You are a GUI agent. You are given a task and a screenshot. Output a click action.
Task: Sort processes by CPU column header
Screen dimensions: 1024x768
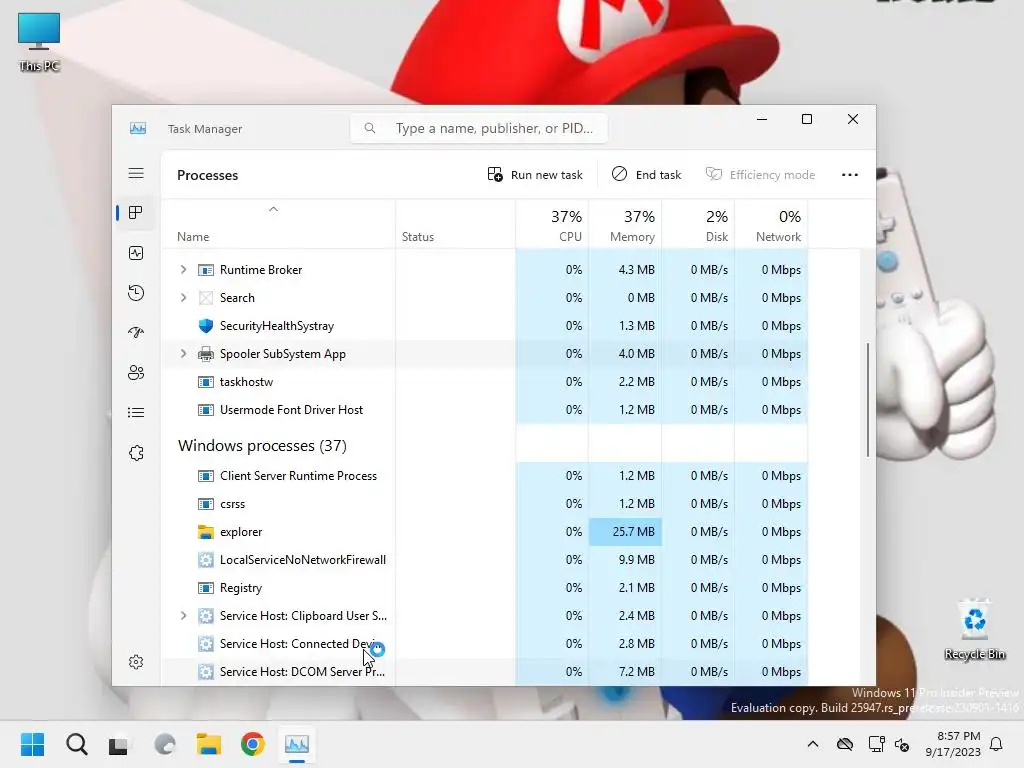(552, 225)
